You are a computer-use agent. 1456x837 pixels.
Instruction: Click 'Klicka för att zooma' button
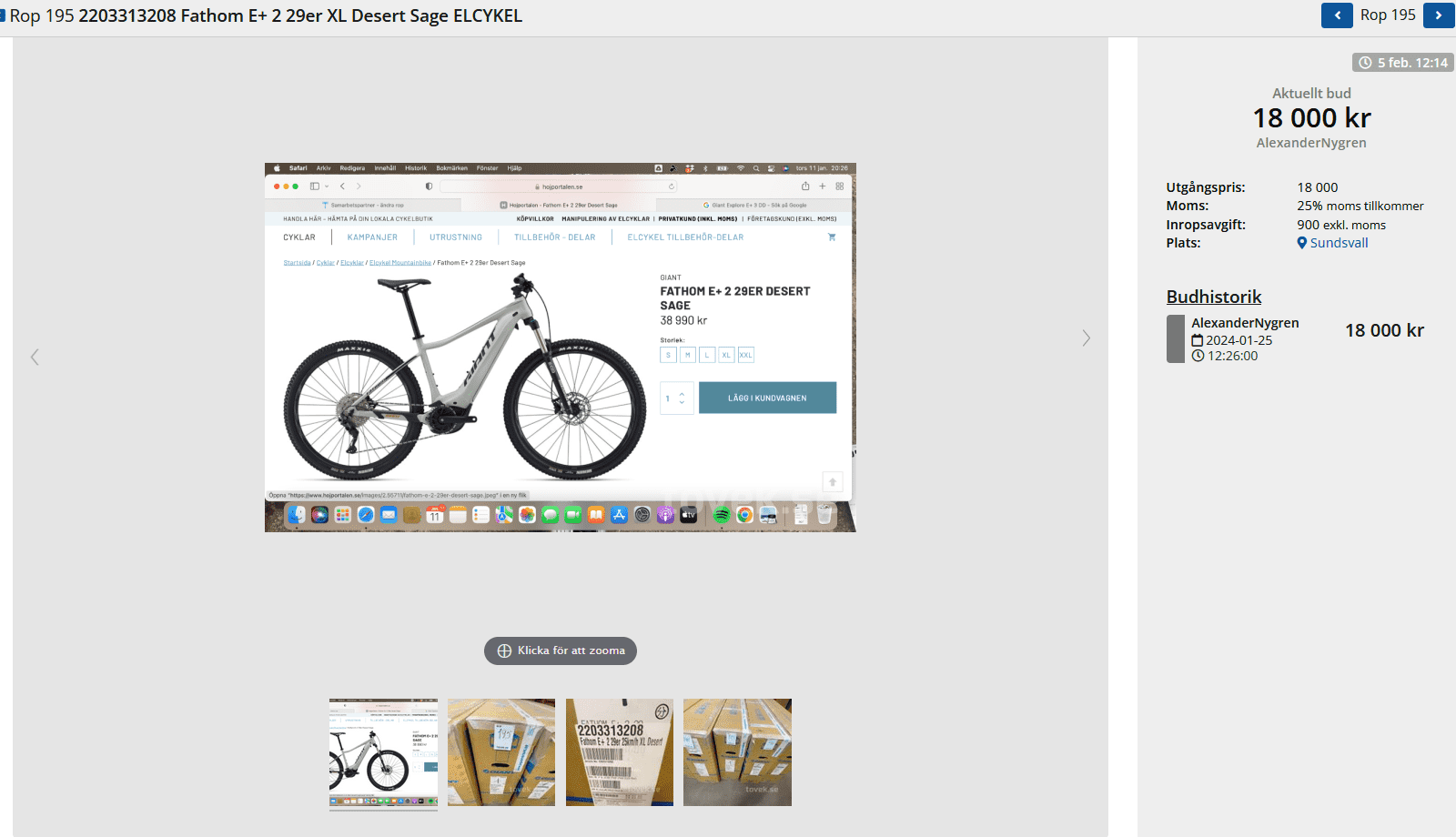pos(561,650)
